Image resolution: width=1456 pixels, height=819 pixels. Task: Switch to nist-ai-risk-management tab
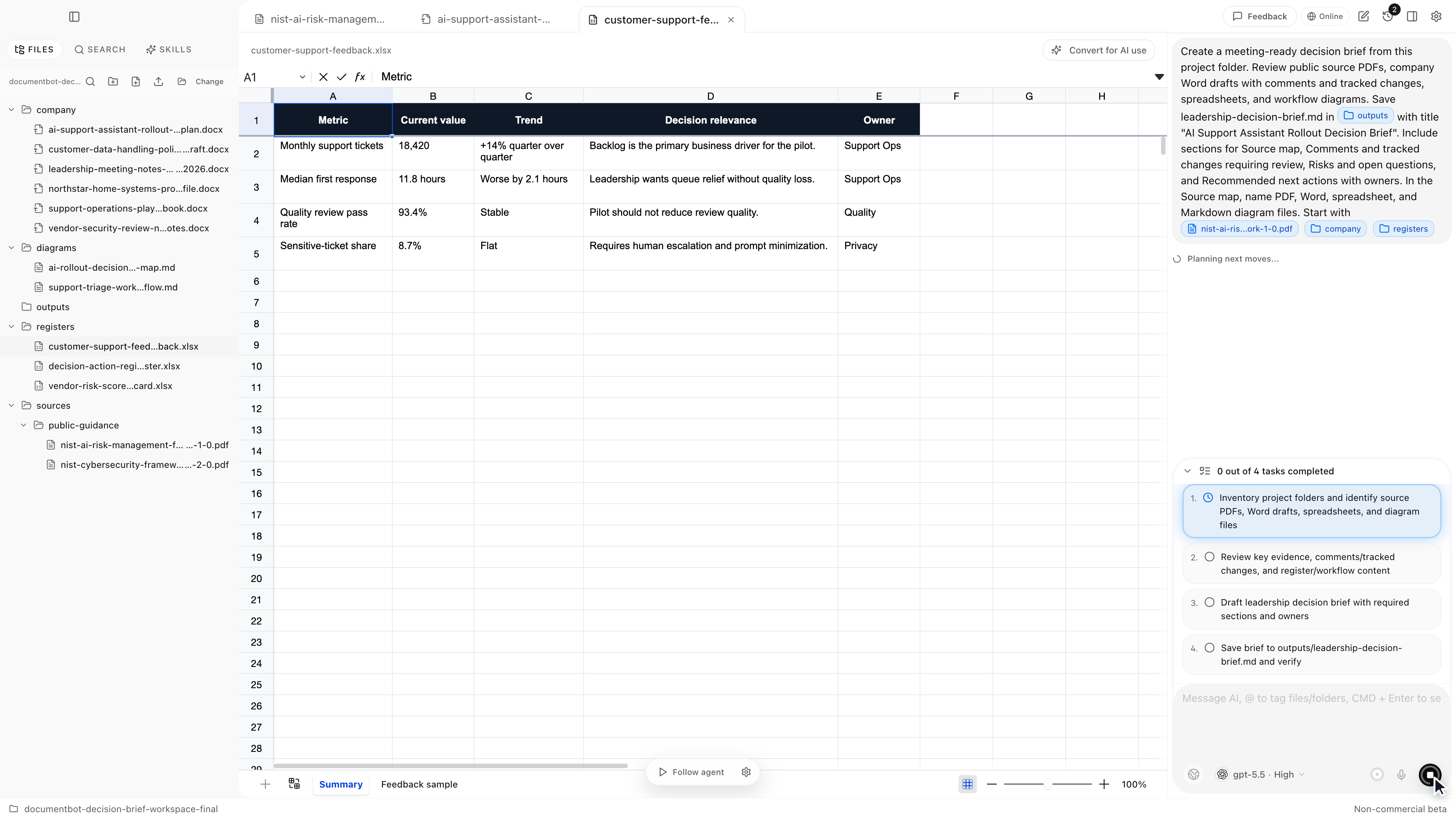tap(320, 19)
